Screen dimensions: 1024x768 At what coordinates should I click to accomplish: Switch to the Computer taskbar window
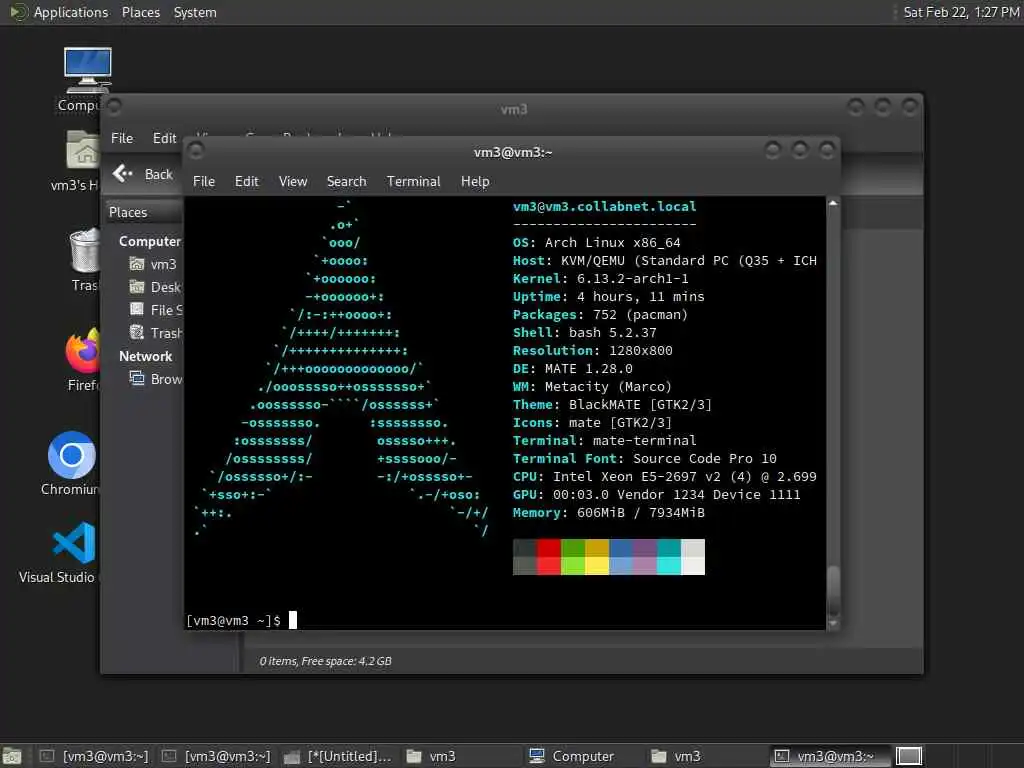pyautogui.click(x=582, y=756)
